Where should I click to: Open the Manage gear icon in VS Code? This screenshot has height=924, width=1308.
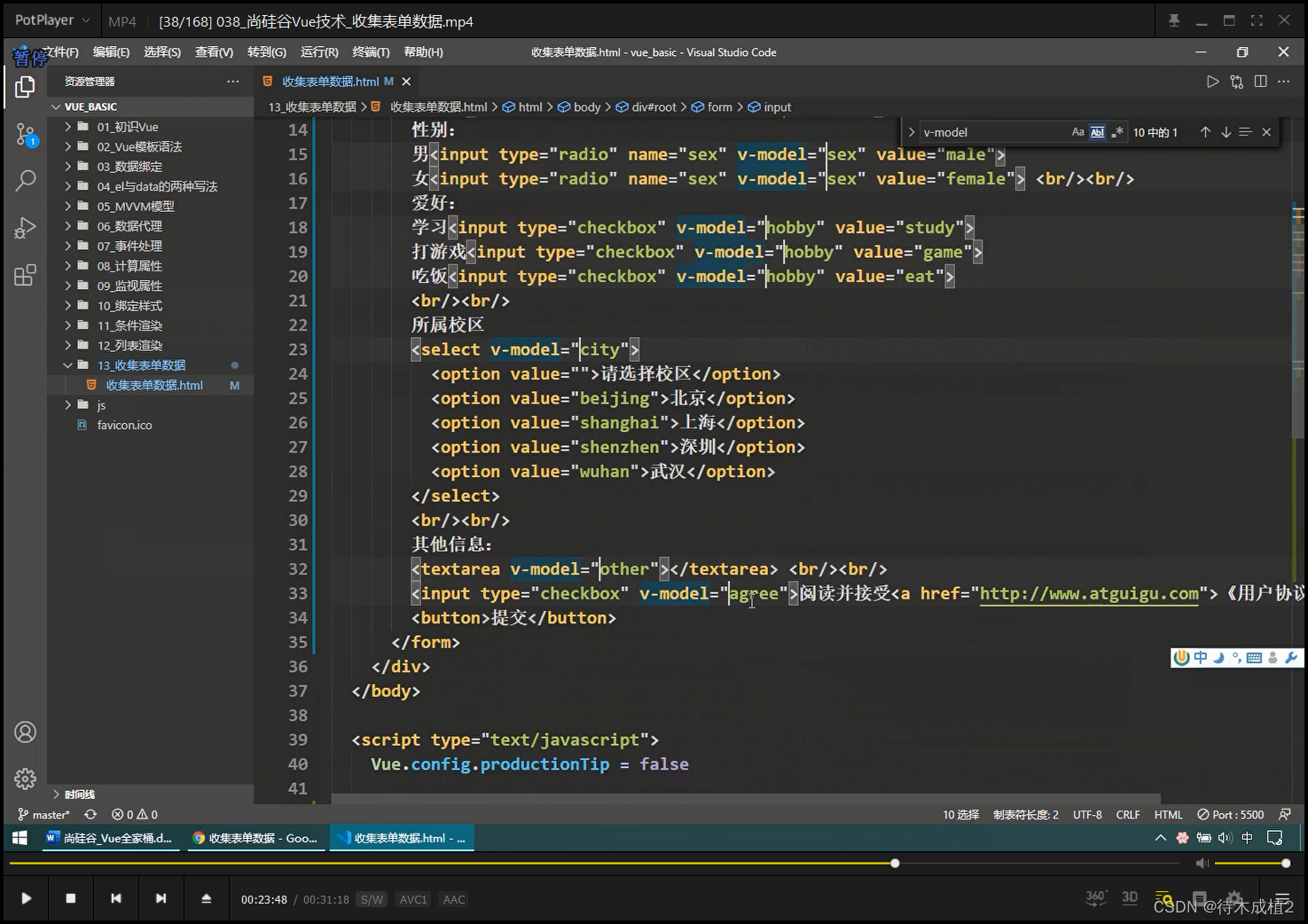click(25, 779)
